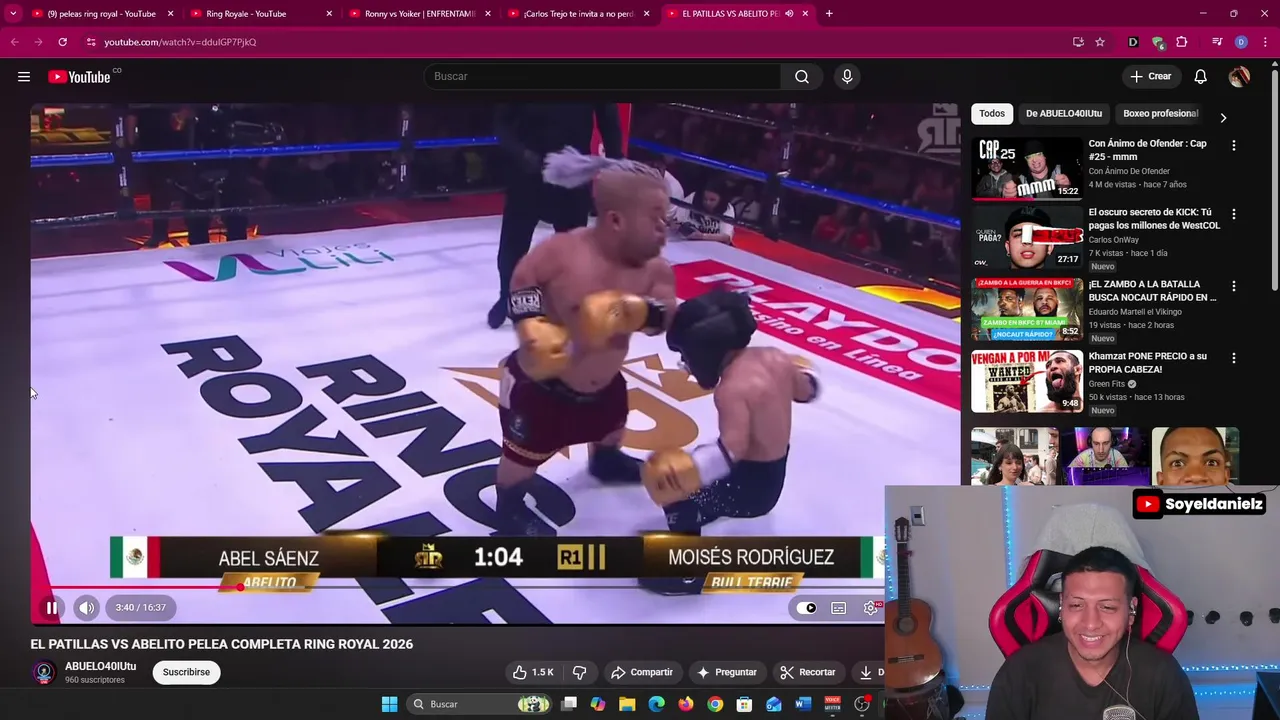Image resolution: width=1280 pixels, height=720 pixels.
Task: Click Green Fits channel name
Action: 1109,384
